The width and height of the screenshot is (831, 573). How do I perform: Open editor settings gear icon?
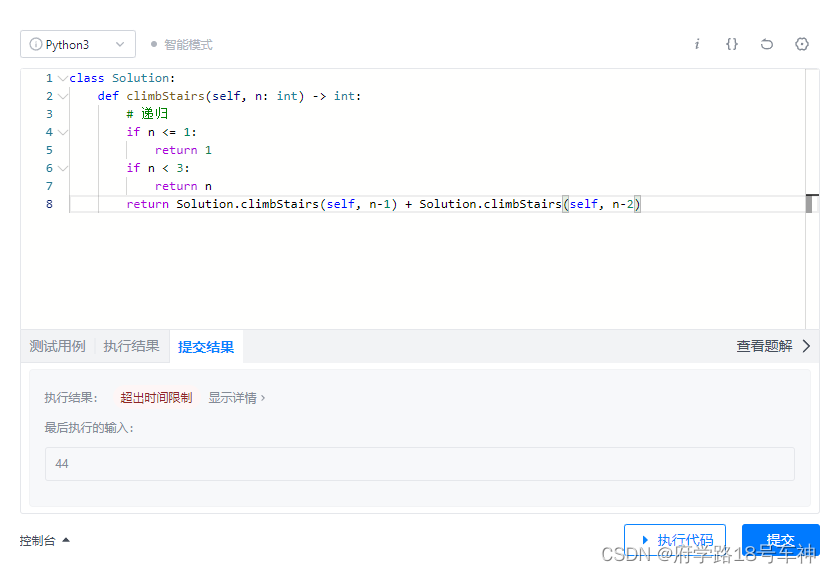point(802,44)
